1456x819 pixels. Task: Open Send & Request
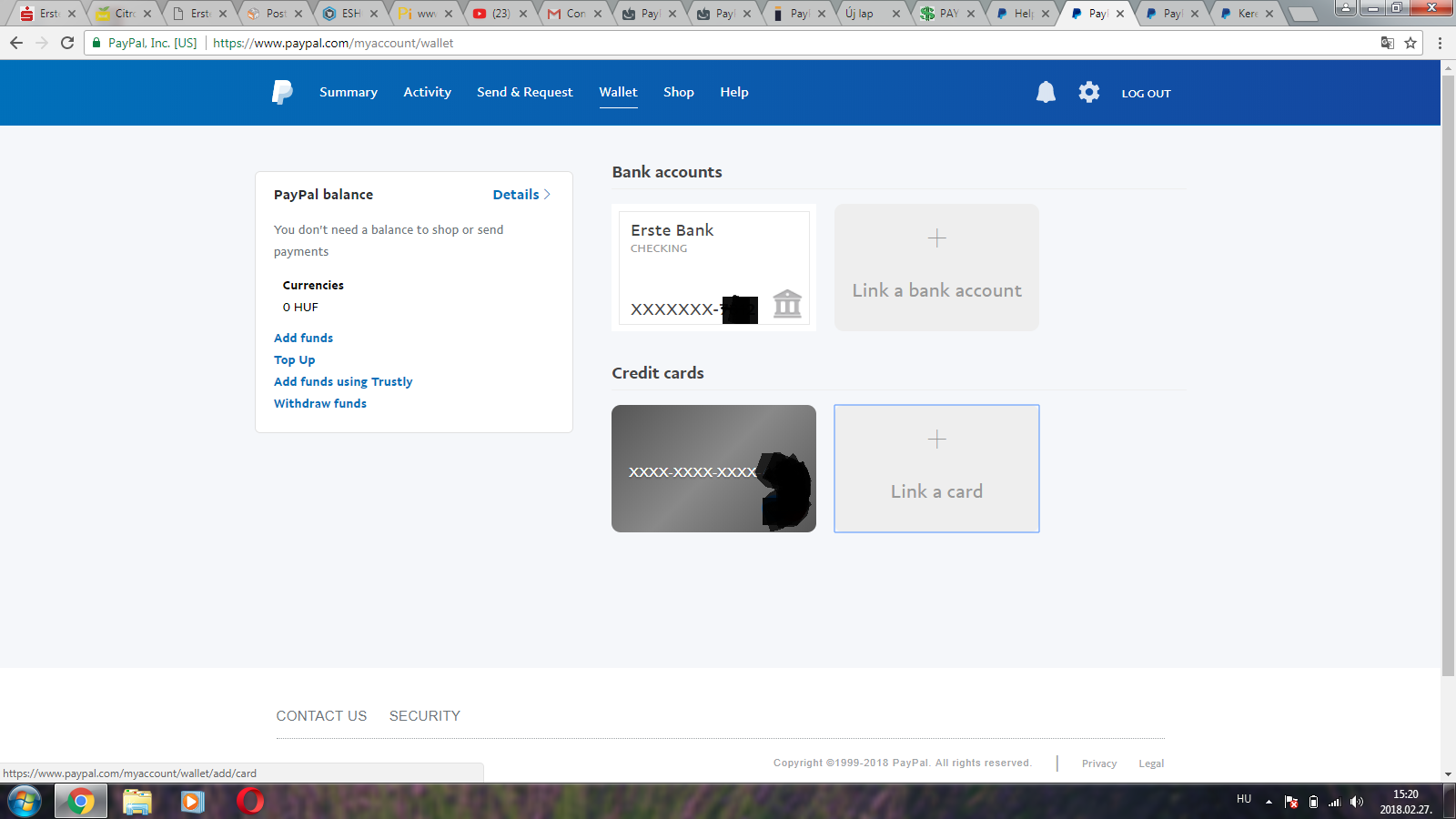tap(525, 92)
